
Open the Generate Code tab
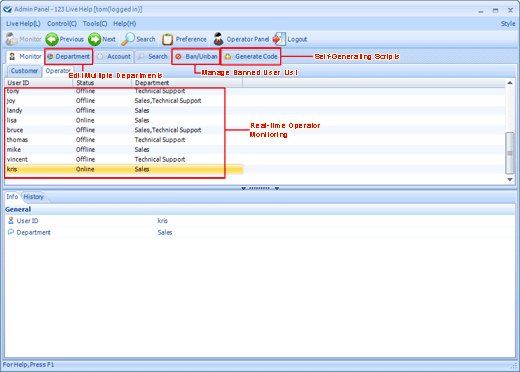pos(251,57)
